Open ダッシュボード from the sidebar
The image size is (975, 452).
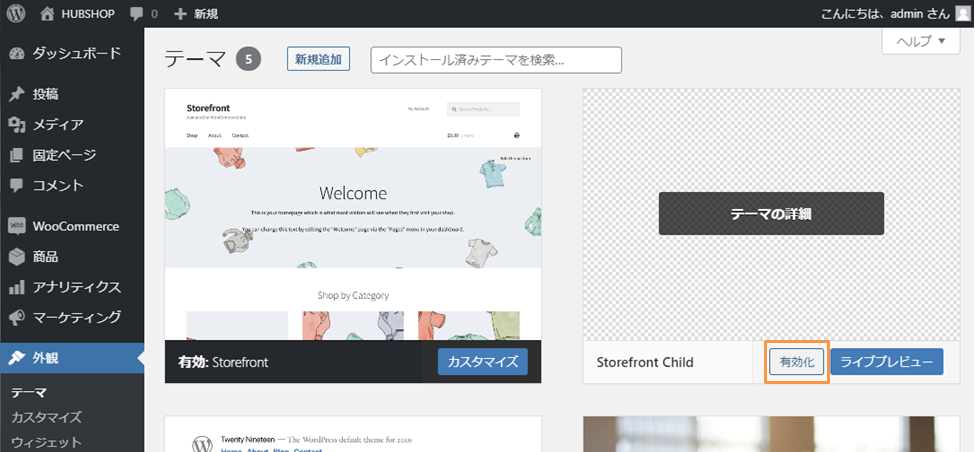76,53
